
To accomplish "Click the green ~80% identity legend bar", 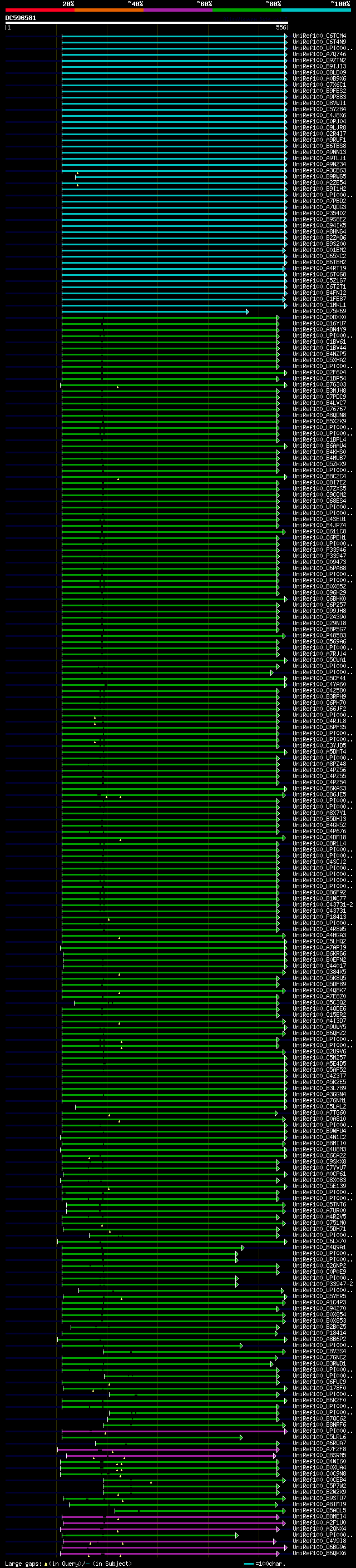I will (x=247, y=10).
